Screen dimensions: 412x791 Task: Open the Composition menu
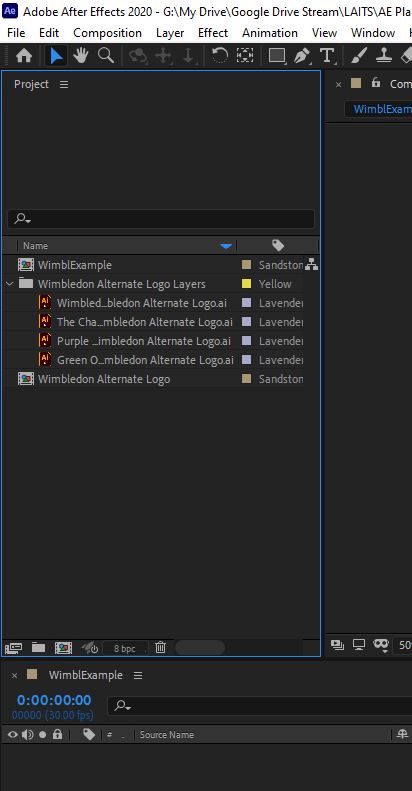click(x=107, y=33)
